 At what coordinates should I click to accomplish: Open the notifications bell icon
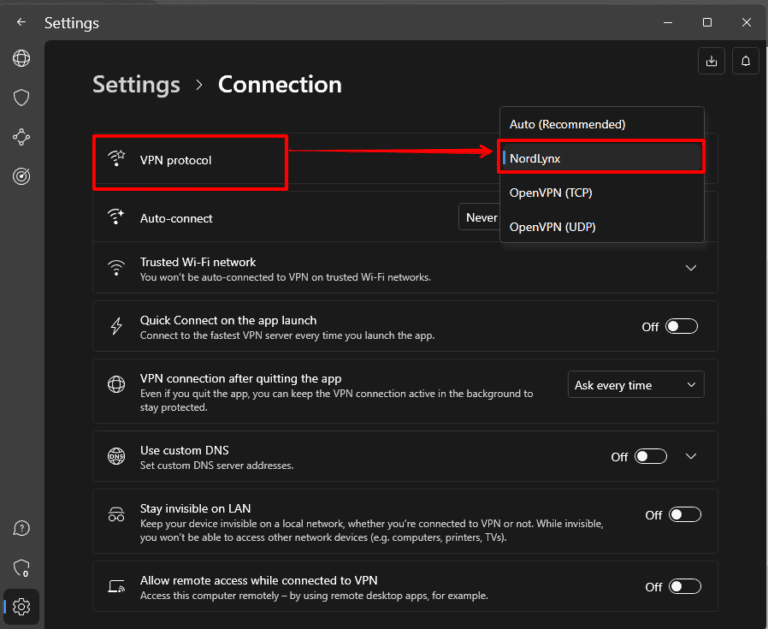pos(745,61)
